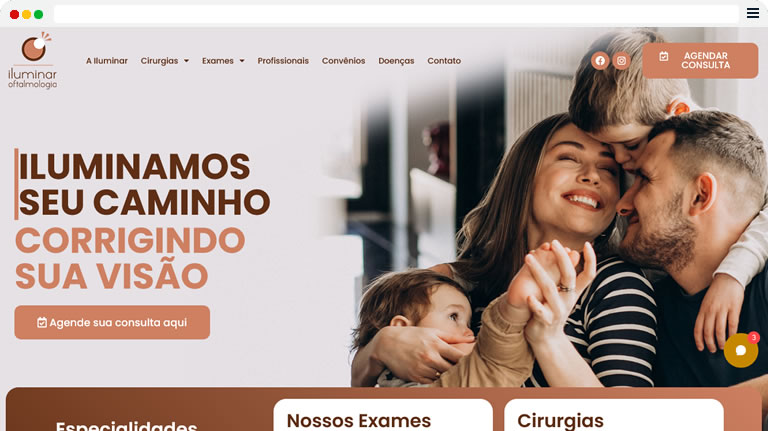Expand the Exames dropdown arrow
This screenshot has height=431, width=768.
coord(242,61)
